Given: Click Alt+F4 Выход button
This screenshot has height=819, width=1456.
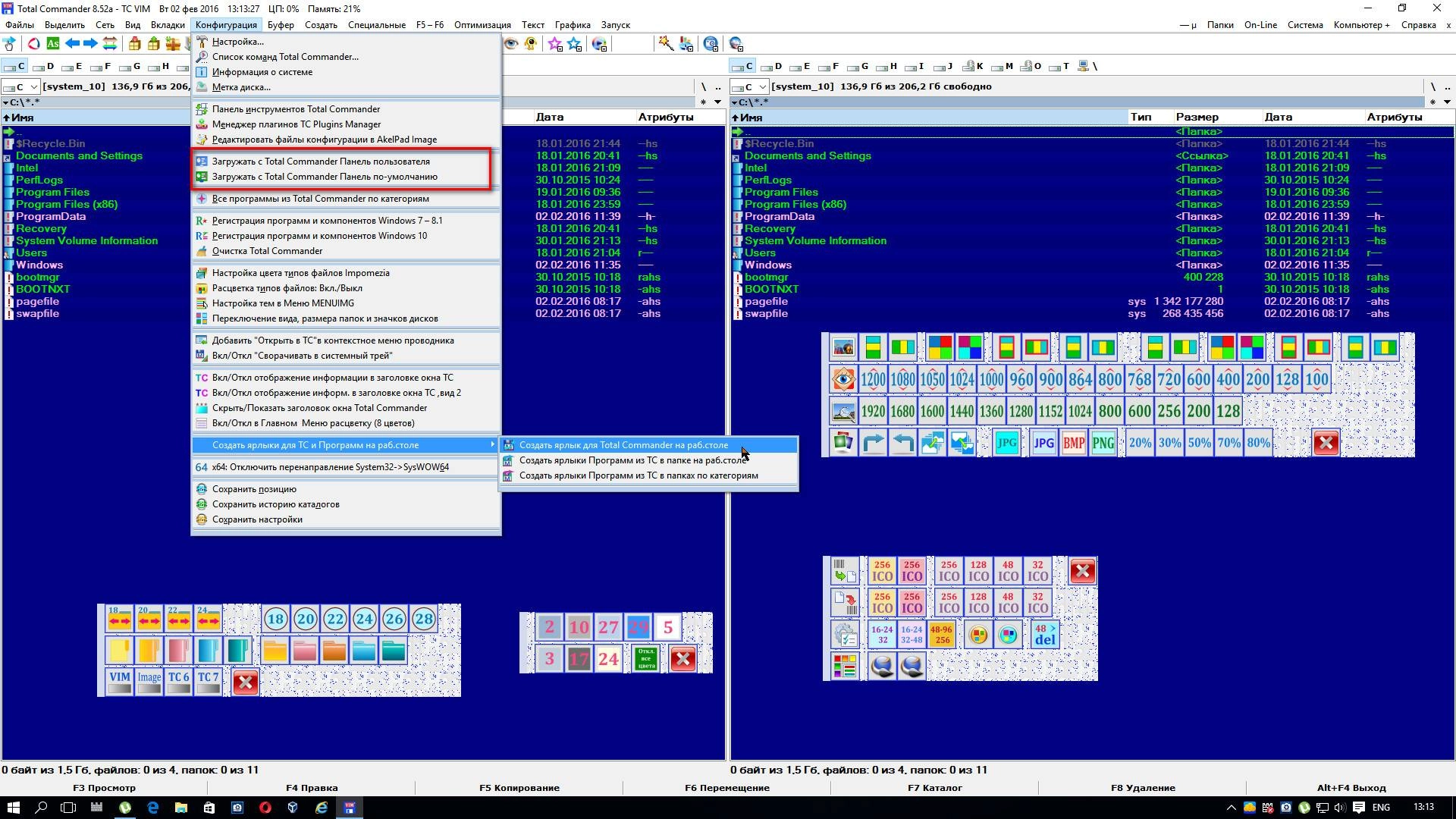Looking at the screenshot, I should 1351,788.
